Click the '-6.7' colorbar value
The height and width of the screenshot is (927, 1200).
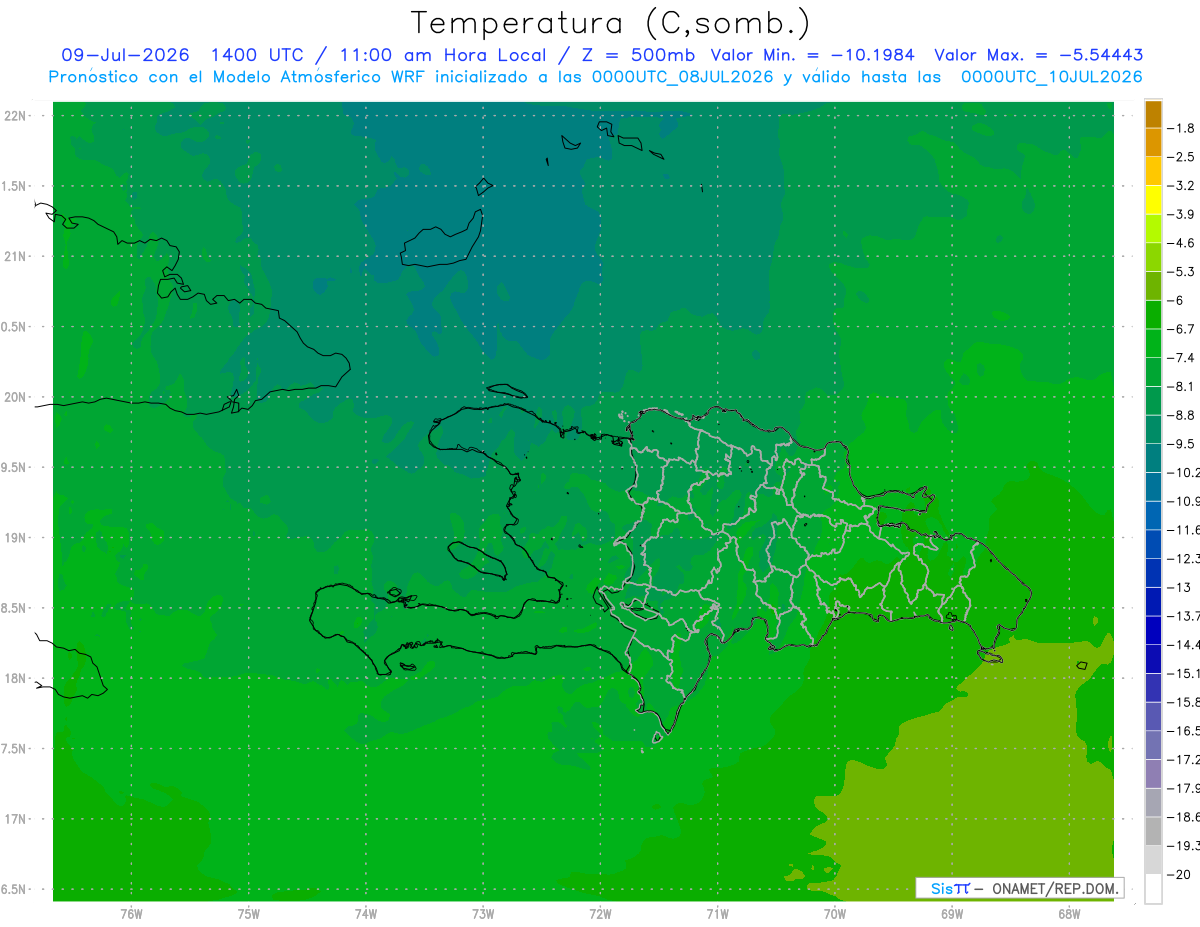[1182, 329]
